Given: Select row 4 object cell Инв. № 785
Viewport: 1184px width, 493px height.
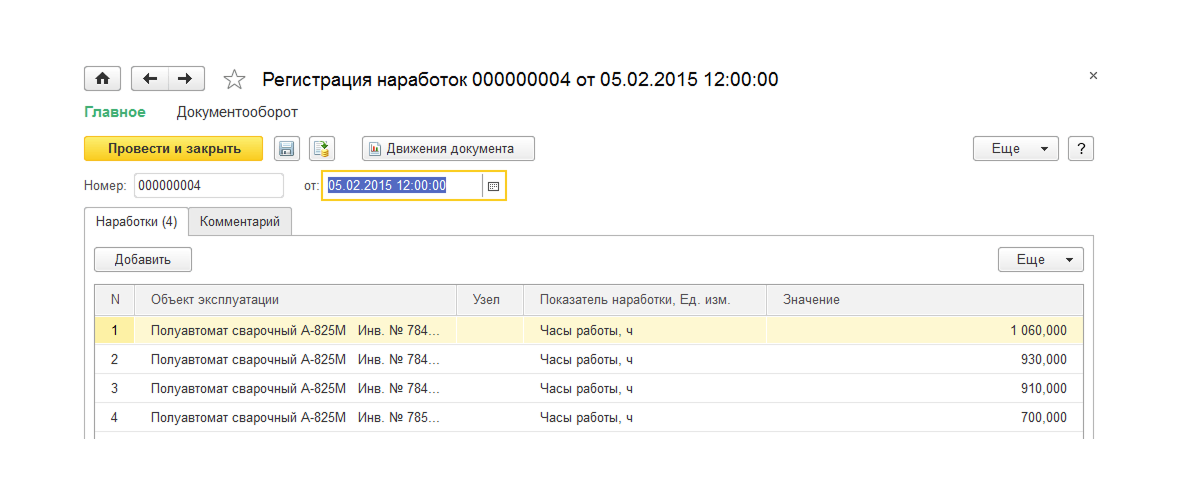Looking at the screenshot, I should click(296, 417).
